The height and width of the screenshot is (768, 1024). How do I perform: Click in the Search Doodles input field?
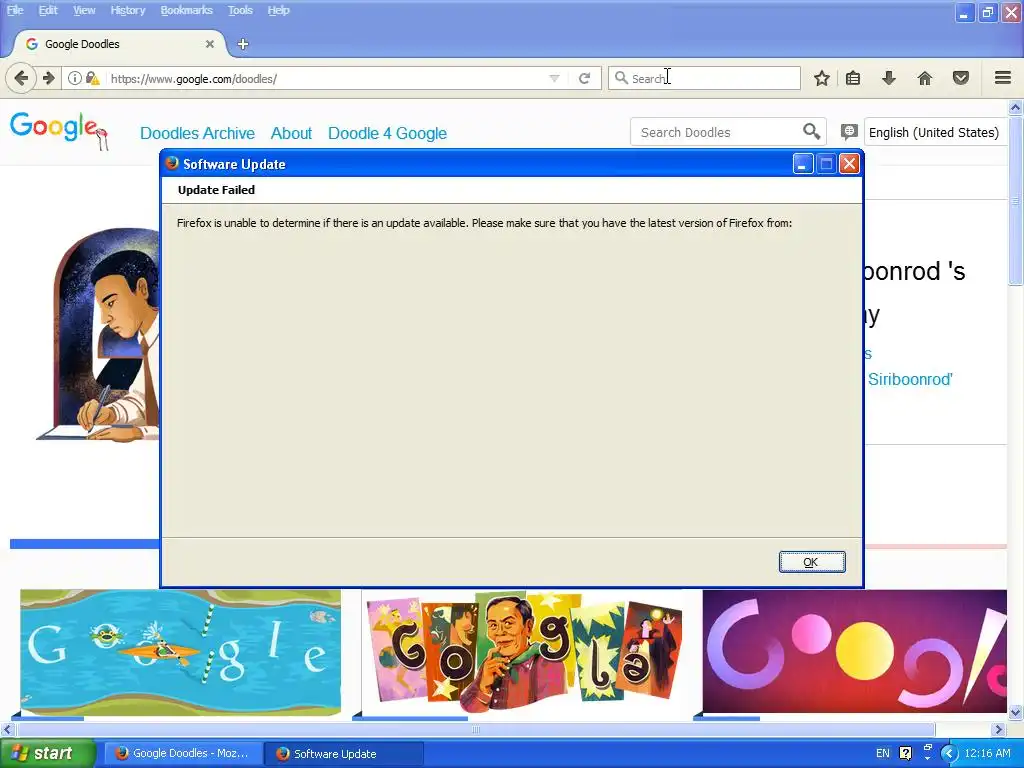[718, 132]
